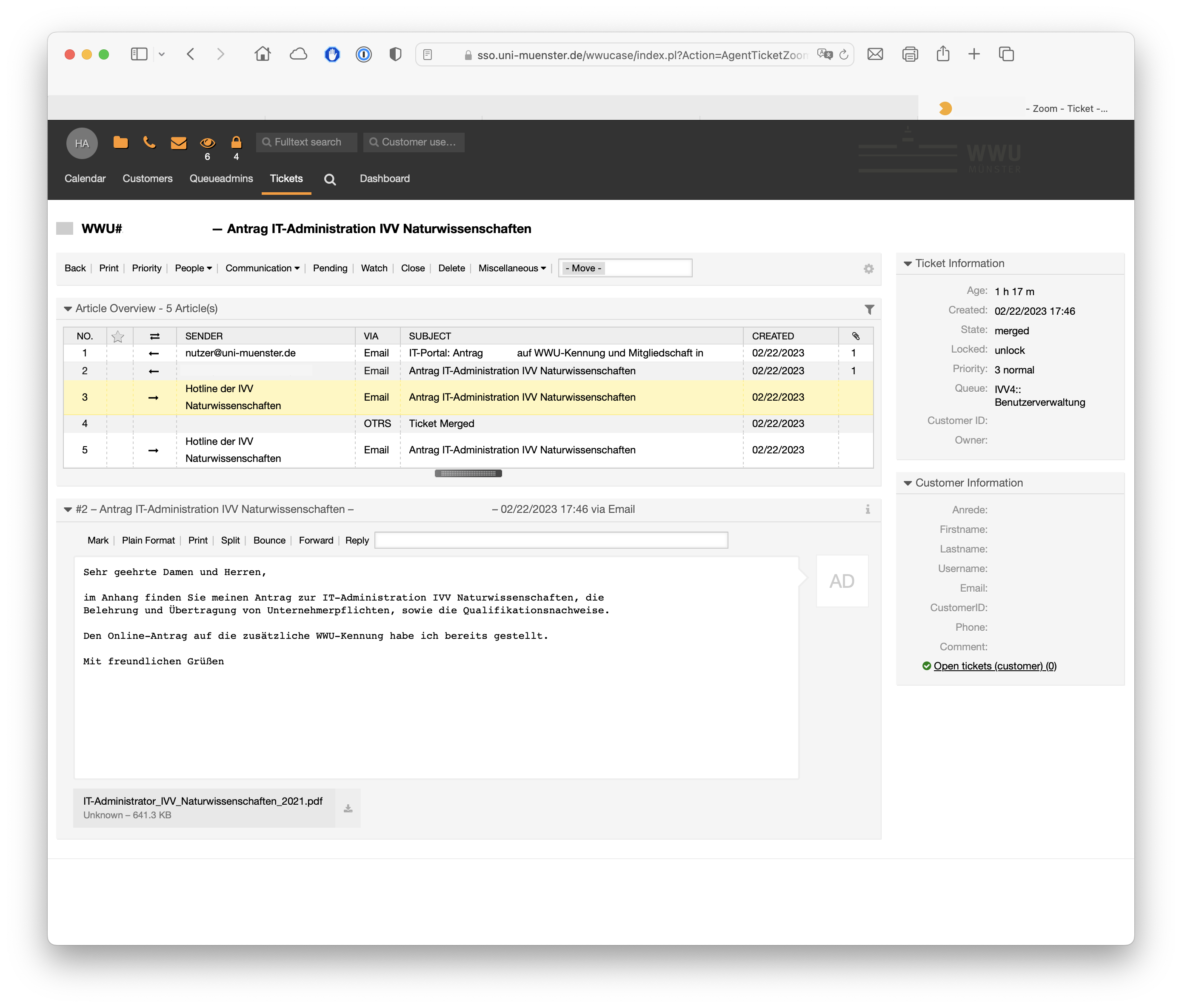The height and width of the screenshot is (1008, 1182).
Task: Go to the Dashboard tab
Action: click(385, 179)
